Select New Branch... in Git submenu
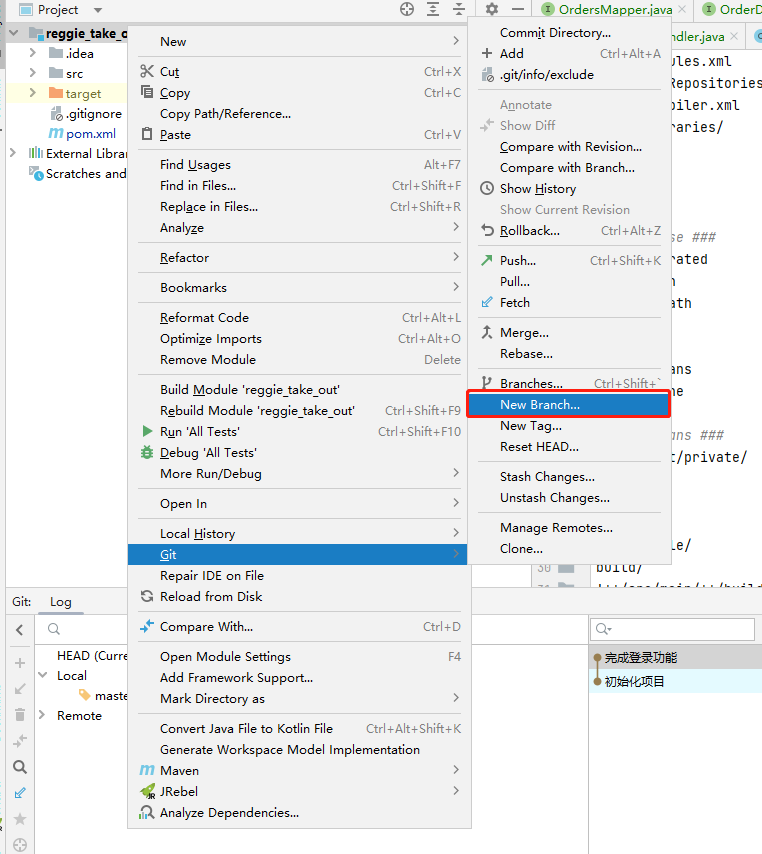Viewport: 762px width, 854px height. click(x=569, y=405)
